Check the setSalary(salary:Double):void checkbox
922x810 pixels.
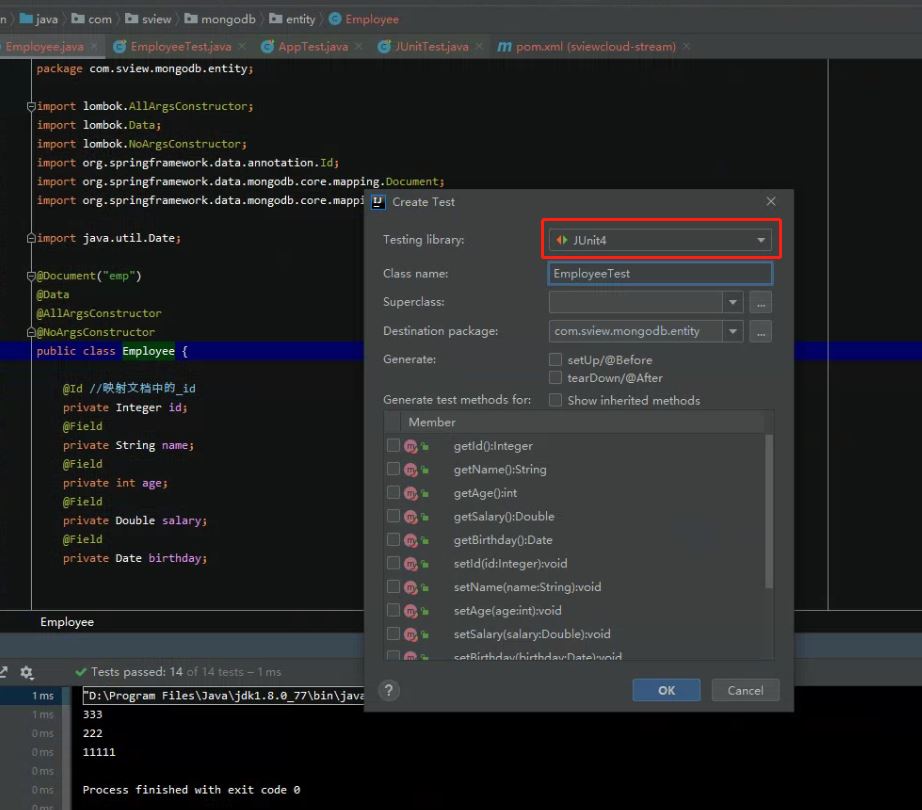pyautogui.click(x=393, y=634)
